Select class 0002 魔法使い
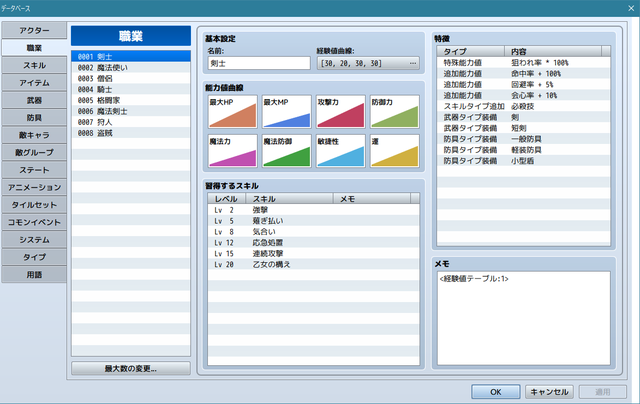 click(131, 67)
